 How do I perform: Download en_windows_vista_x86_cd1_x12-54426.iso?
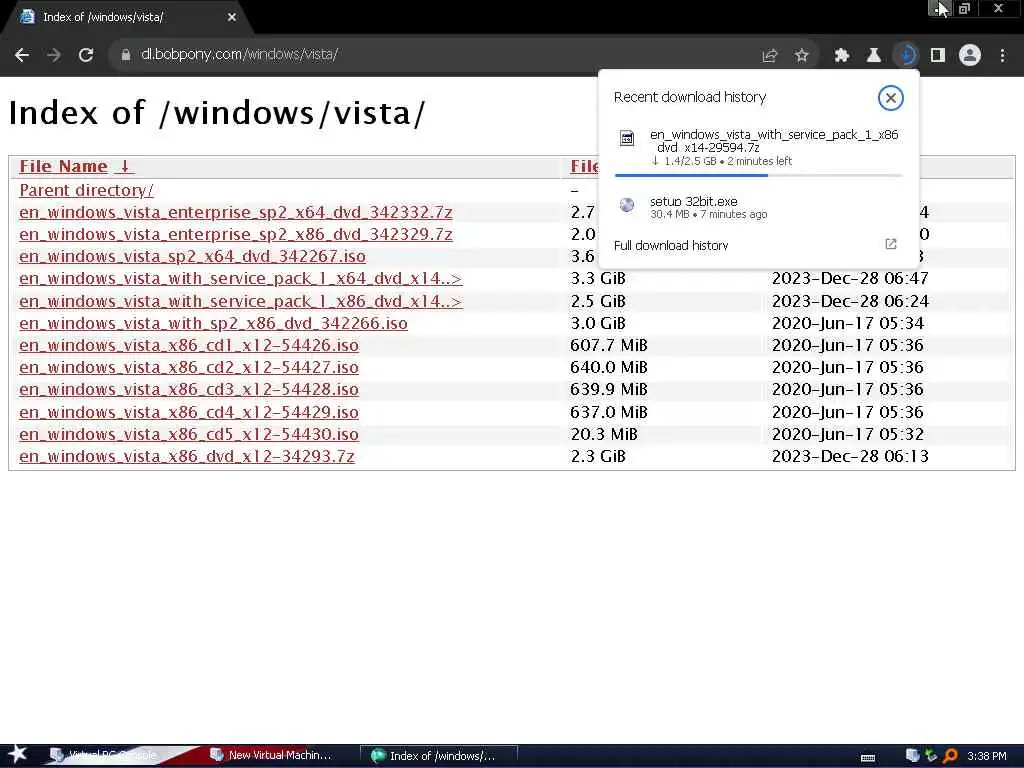(x=189, y=345)
